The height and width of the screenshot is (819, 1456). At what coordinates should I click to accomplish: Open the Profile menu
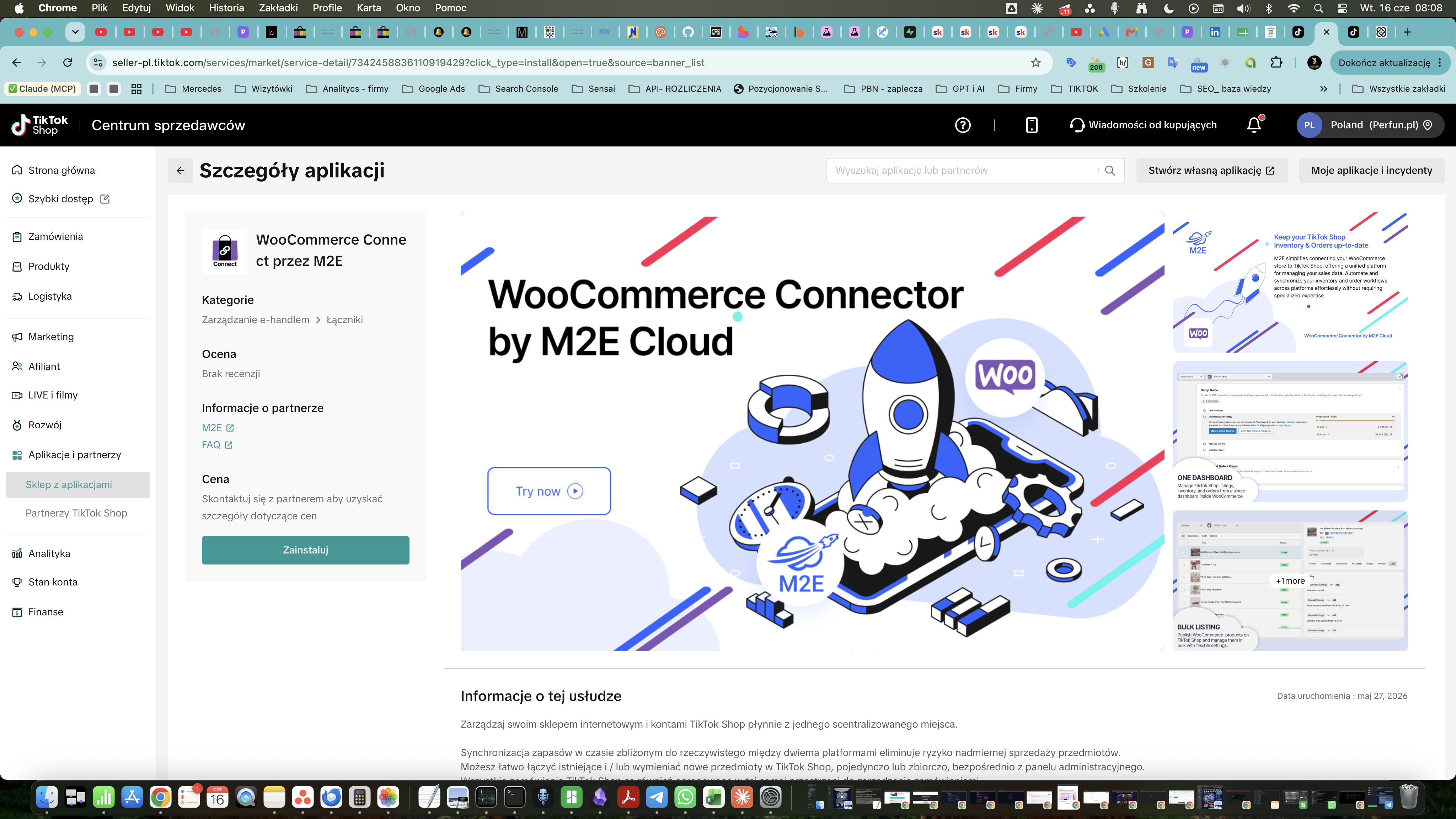click(327, 8)
